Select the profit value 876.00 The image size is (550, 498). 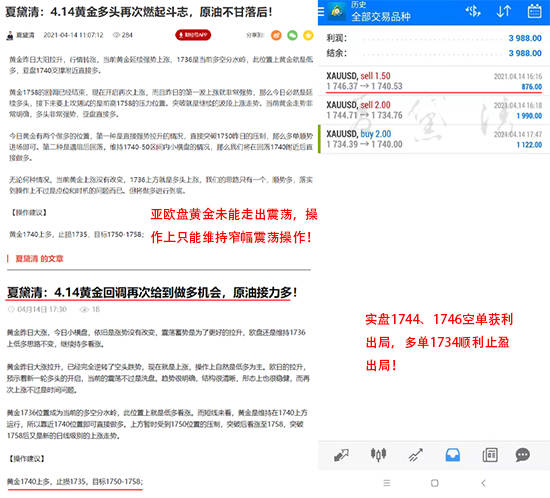(531, 87)
